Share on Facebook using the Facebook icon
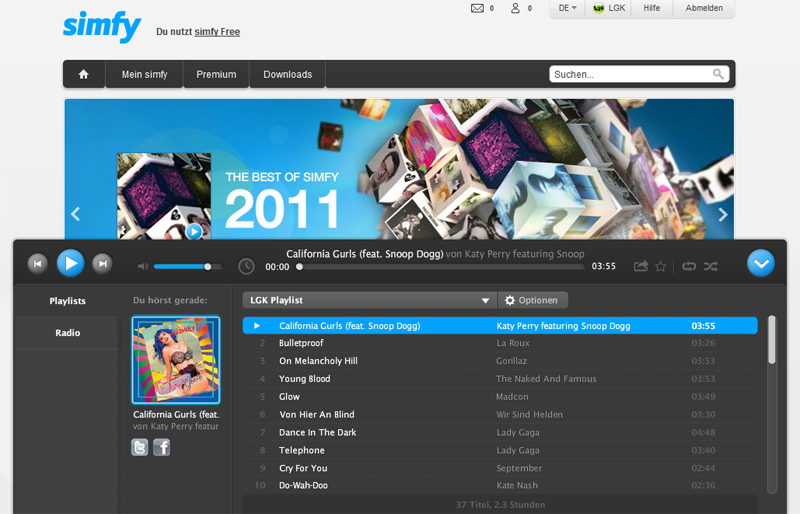The image size is (800, 514). pyautogui.click(x=161, y=448)
